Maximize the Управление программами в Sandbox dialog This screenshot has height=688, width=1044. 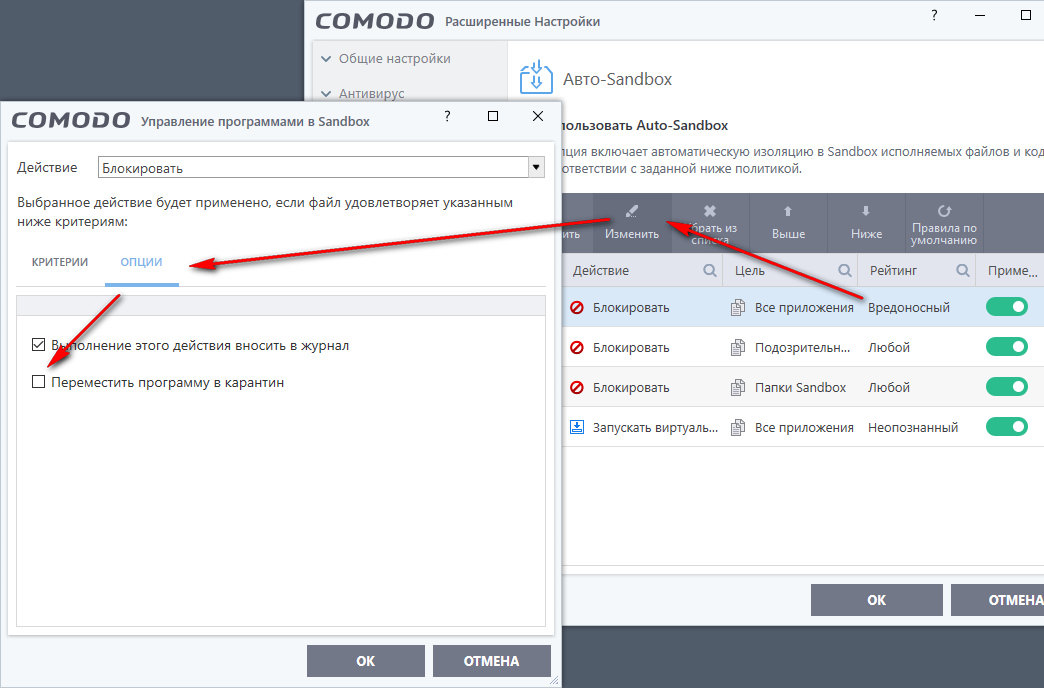tap(493, 116)
